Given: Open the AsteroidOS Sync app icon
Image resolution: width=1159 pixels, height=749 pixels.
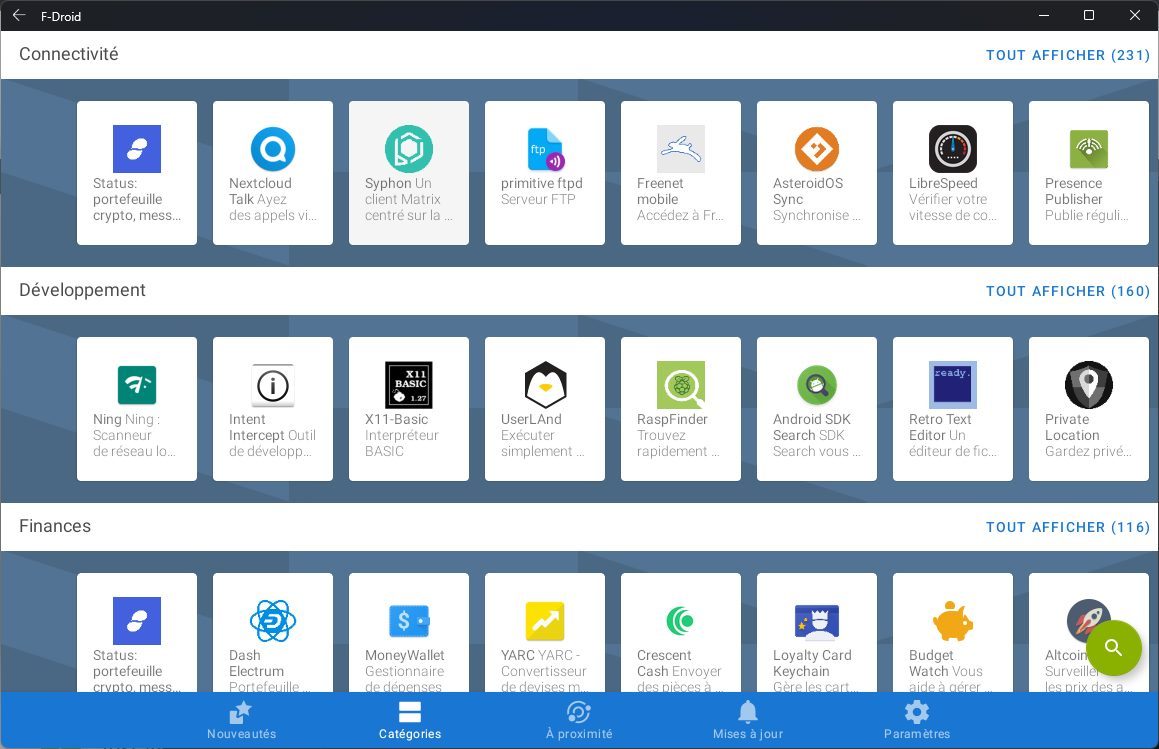Looking at the screenshot, I should [817, 149].
